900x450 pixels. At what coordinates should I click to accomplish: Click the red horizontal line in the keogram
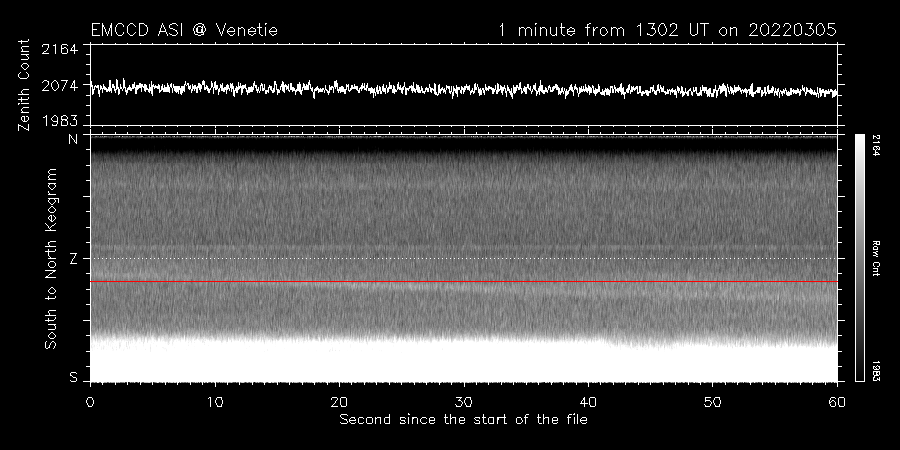coord(464,282)
